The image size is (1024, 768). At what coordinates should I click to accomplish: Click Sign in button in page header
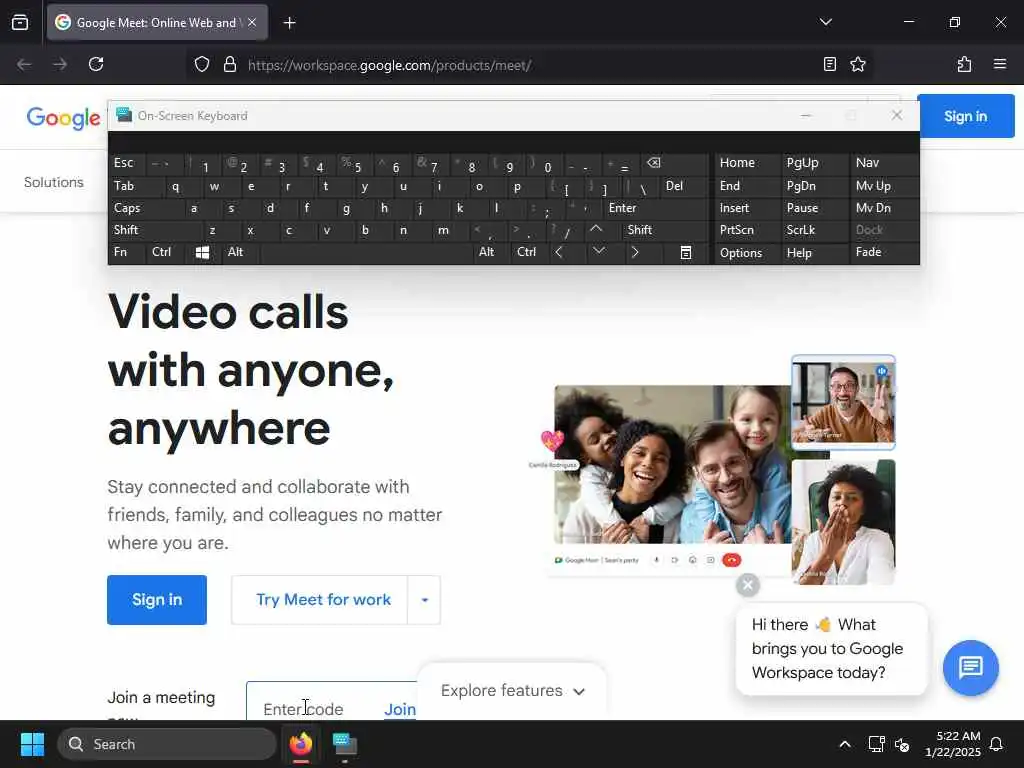(x=965, y=116)
